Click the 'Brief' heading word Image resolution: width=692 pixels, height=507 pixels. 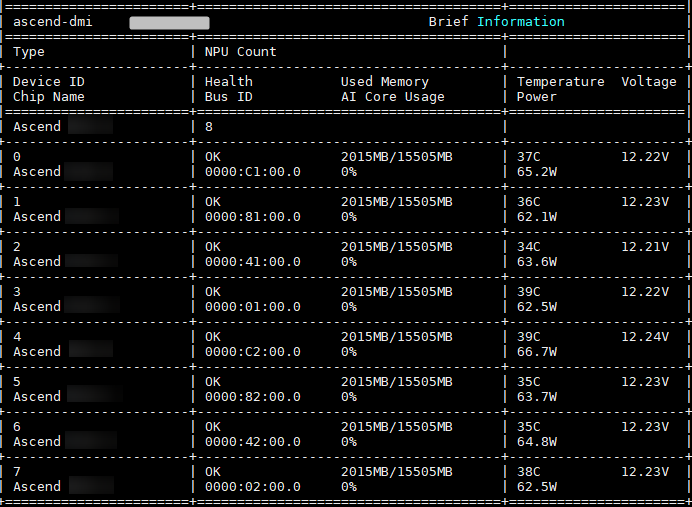[x=448, y=22]
